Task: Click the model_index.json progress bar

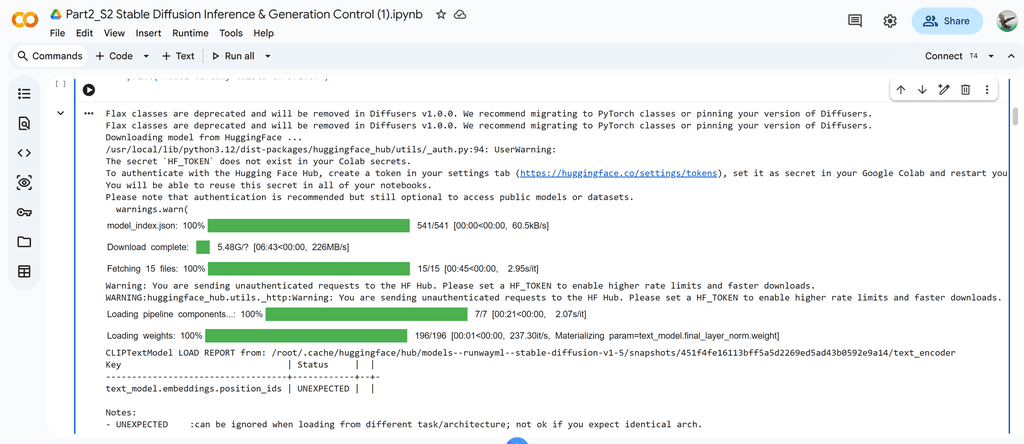Action: click(x=308, y=226)
